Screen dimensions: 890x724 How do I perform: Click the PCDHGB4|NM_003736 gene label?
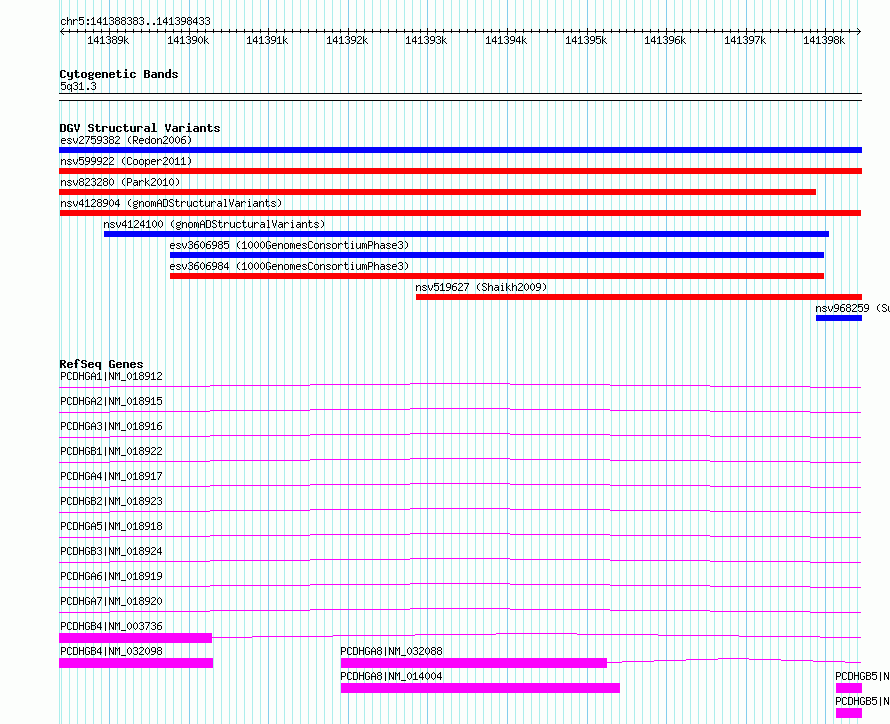tap(111, 626)
